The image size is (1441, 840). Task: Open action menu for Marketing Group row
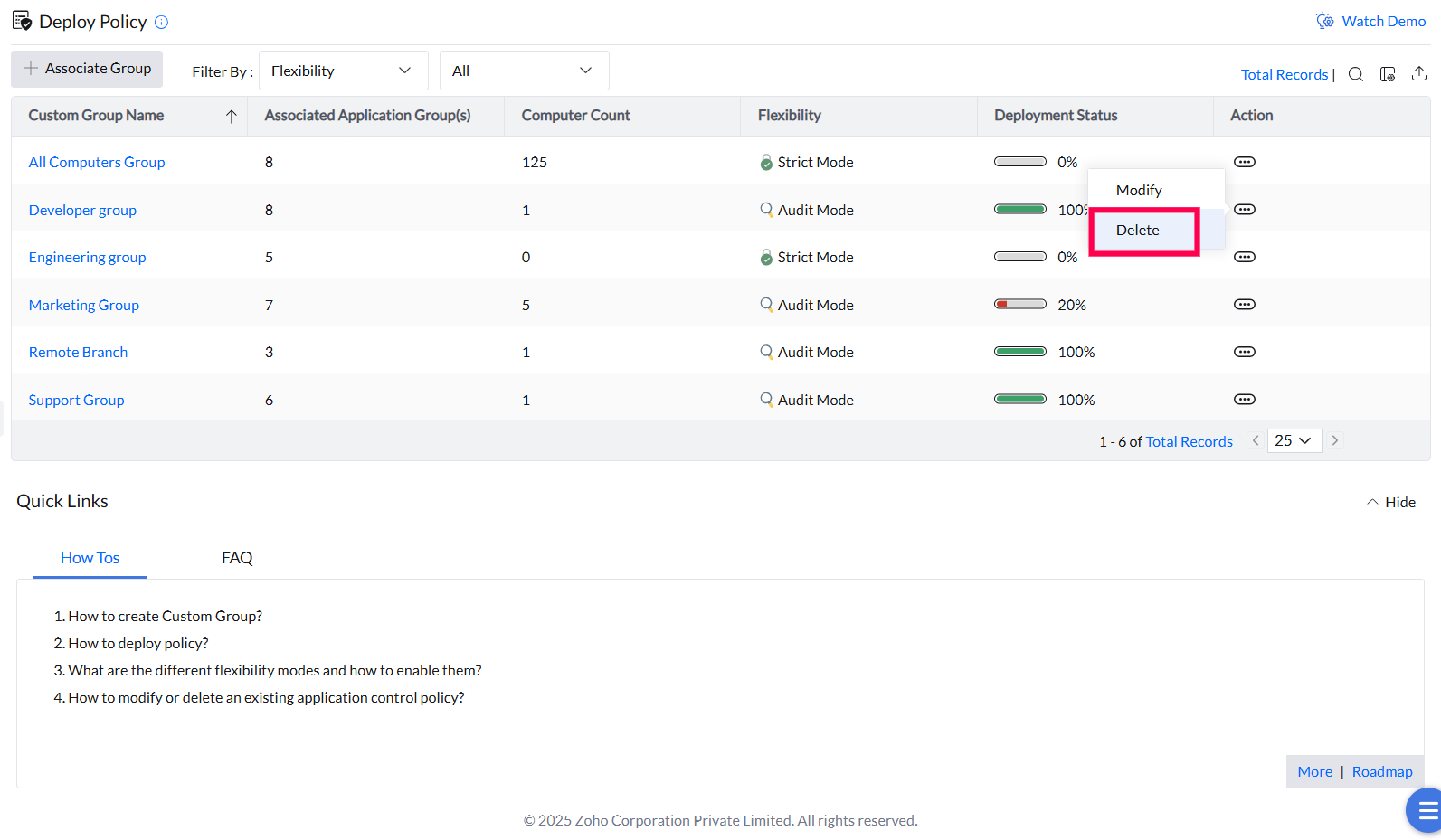[1245, 305]
